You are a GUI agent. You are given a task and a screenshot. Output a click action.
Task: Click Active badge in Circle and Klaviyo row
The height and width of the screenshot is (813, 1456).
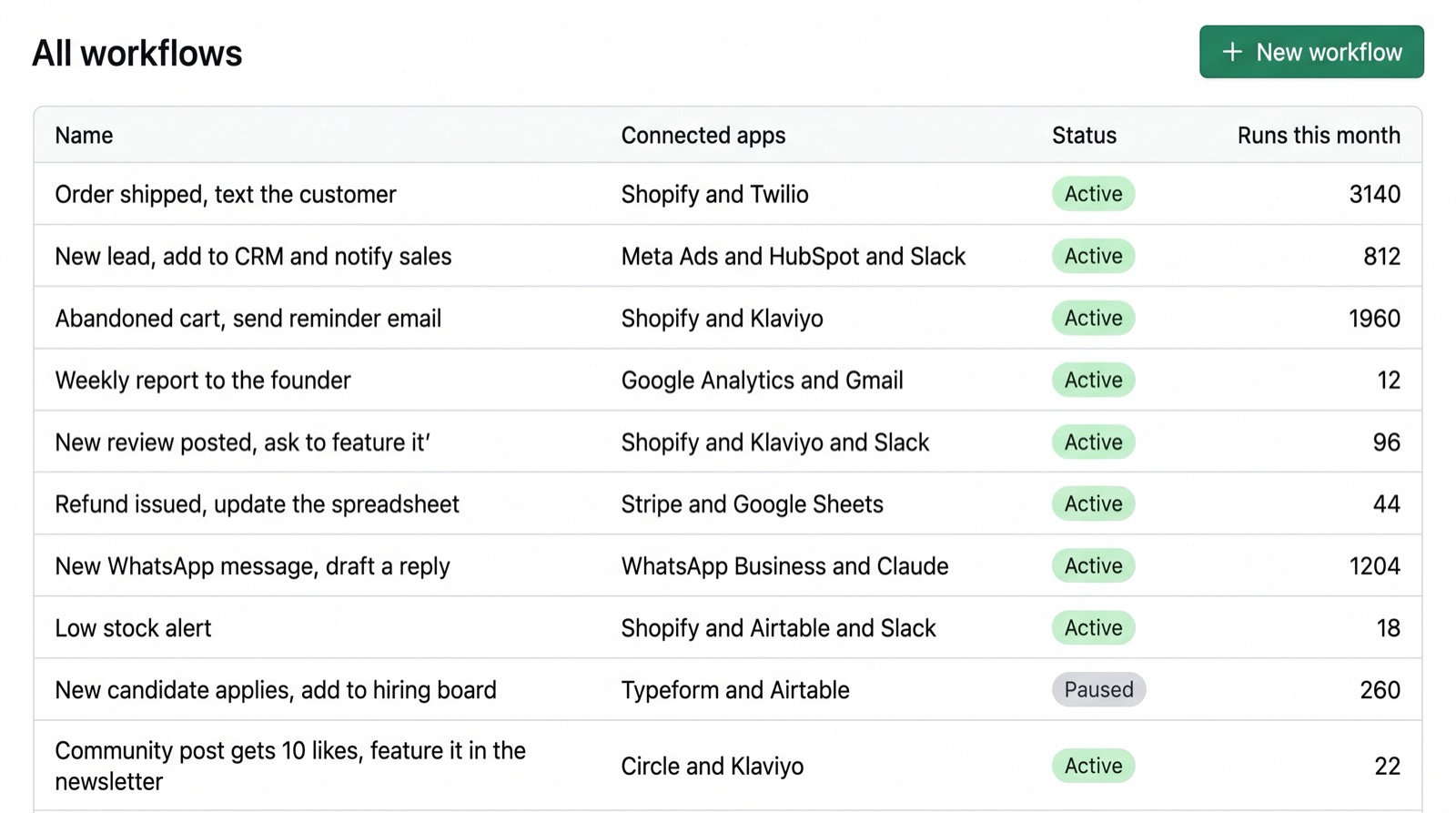[x=1093, y=766]
